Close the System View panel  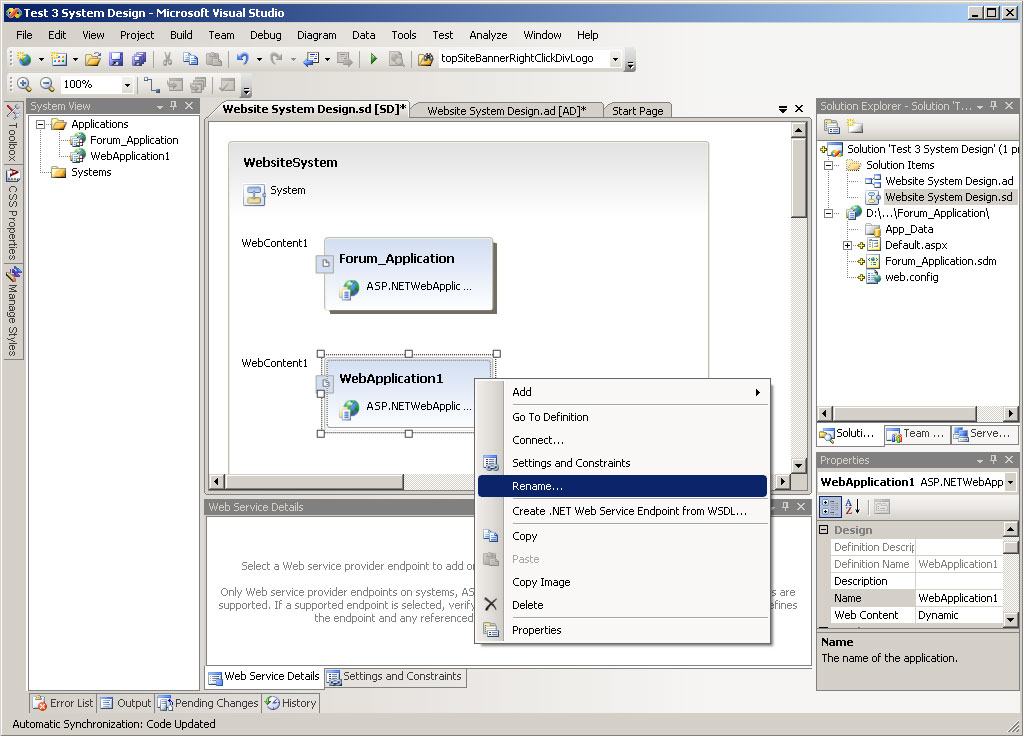point(189,106)
